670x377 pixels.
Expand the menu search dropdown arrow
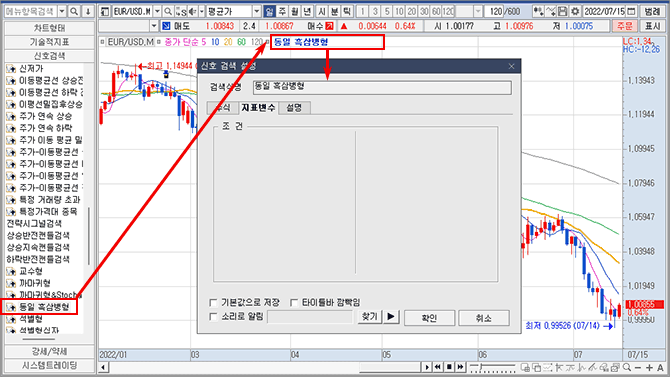click(x=62, y=11)
